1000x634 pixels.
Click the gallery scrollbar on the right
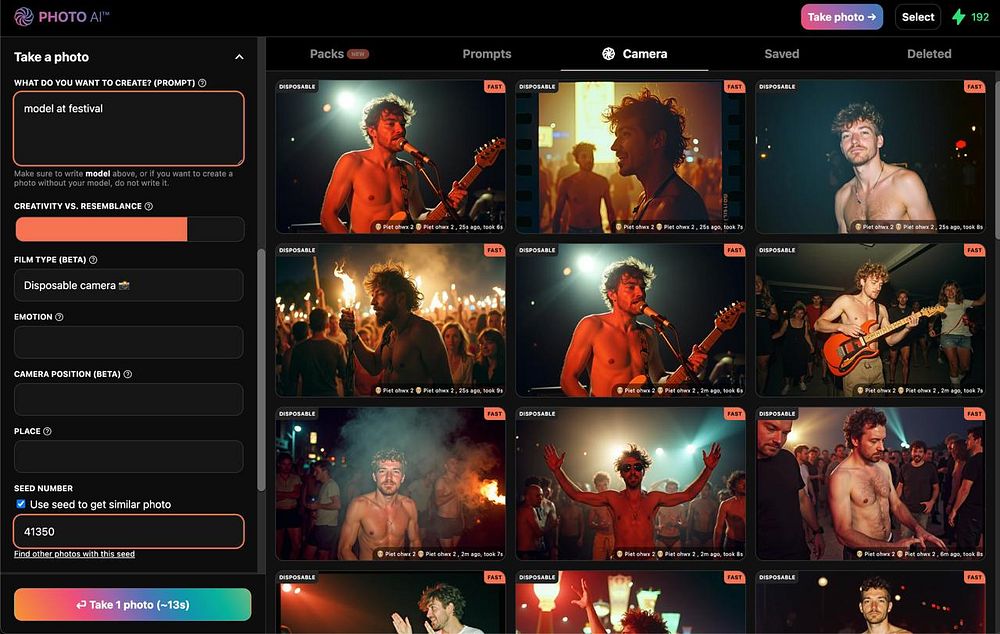(x=996, y=156)
